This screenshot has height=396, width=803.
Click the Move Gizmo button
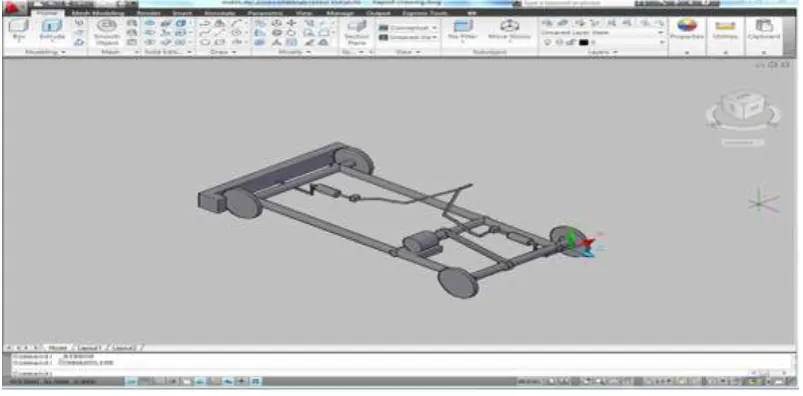click(509, 31)
